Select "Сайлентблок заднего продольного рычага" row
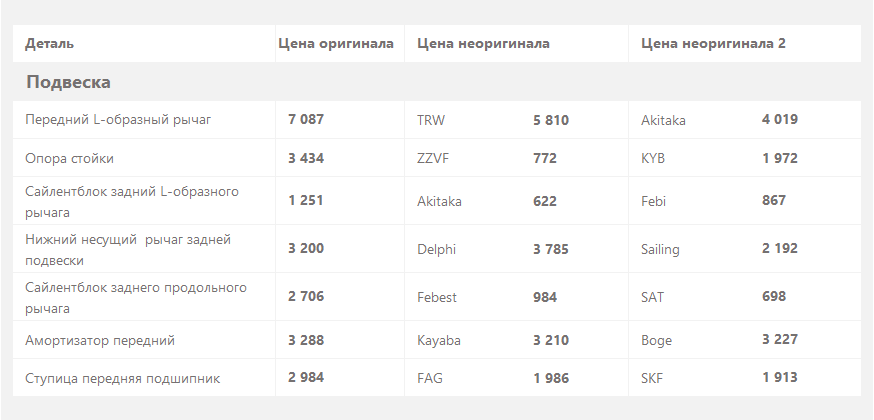Image resolution: width=874 pixels, height=420 pixels. point(436,297)
